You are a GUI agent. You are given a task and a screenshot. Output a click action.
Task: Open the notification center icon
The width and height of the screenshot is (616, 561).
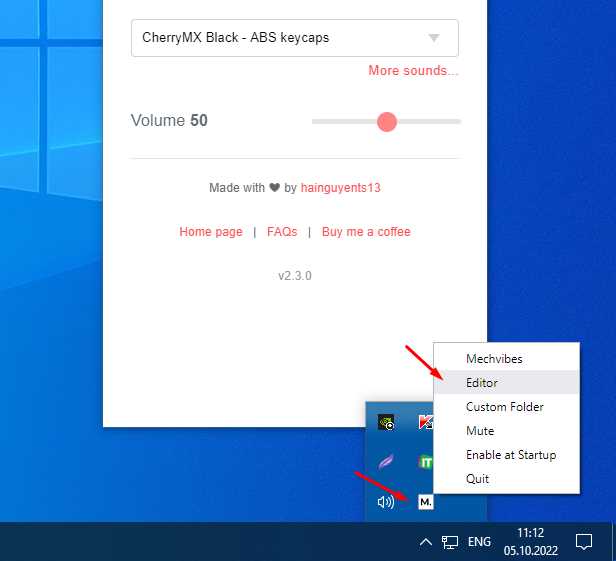[584, 542]
